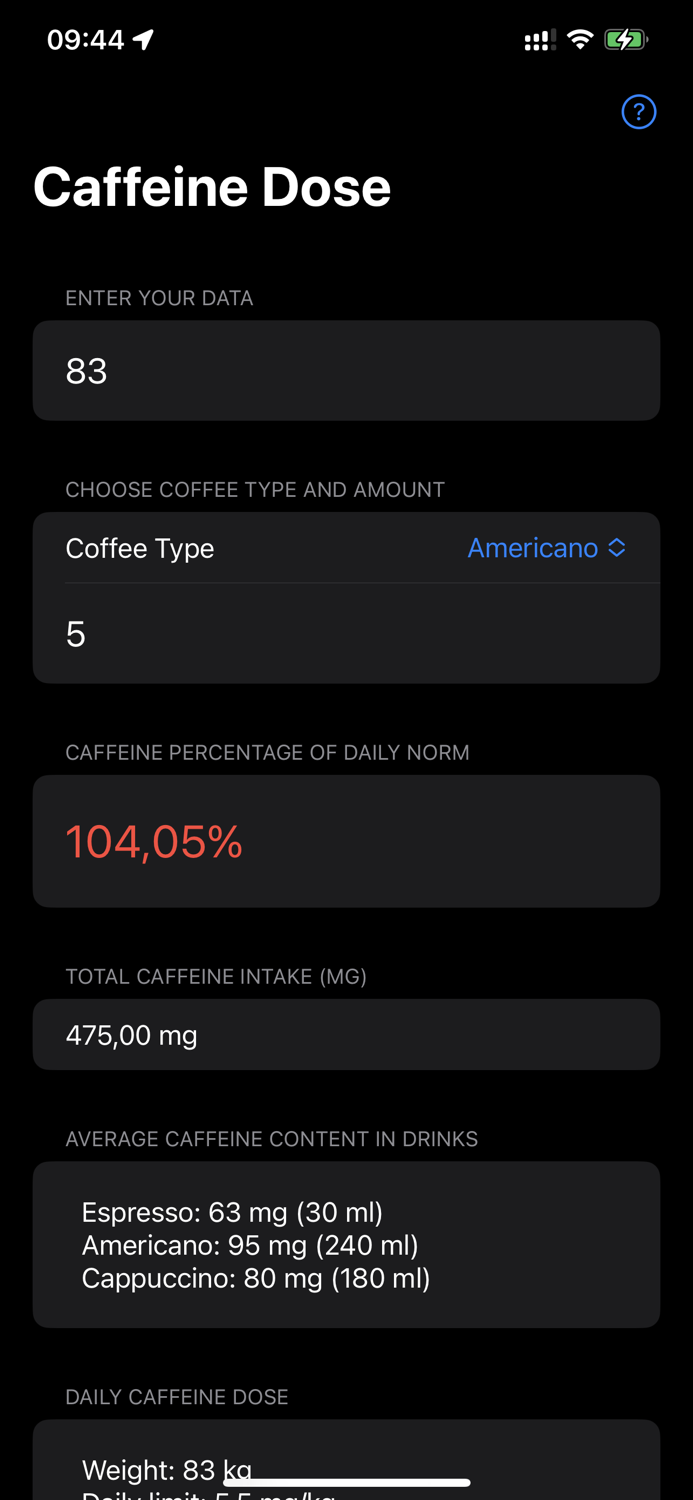Tap the location arrow icon in status bar
693x1500 pixels.
143,37
